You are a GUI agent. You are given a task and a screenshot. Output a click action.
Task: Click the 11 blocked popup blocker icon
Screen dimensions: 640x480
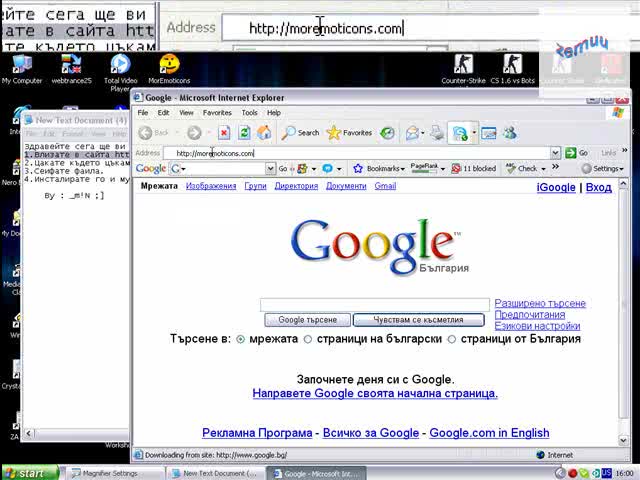pos(473,168)
